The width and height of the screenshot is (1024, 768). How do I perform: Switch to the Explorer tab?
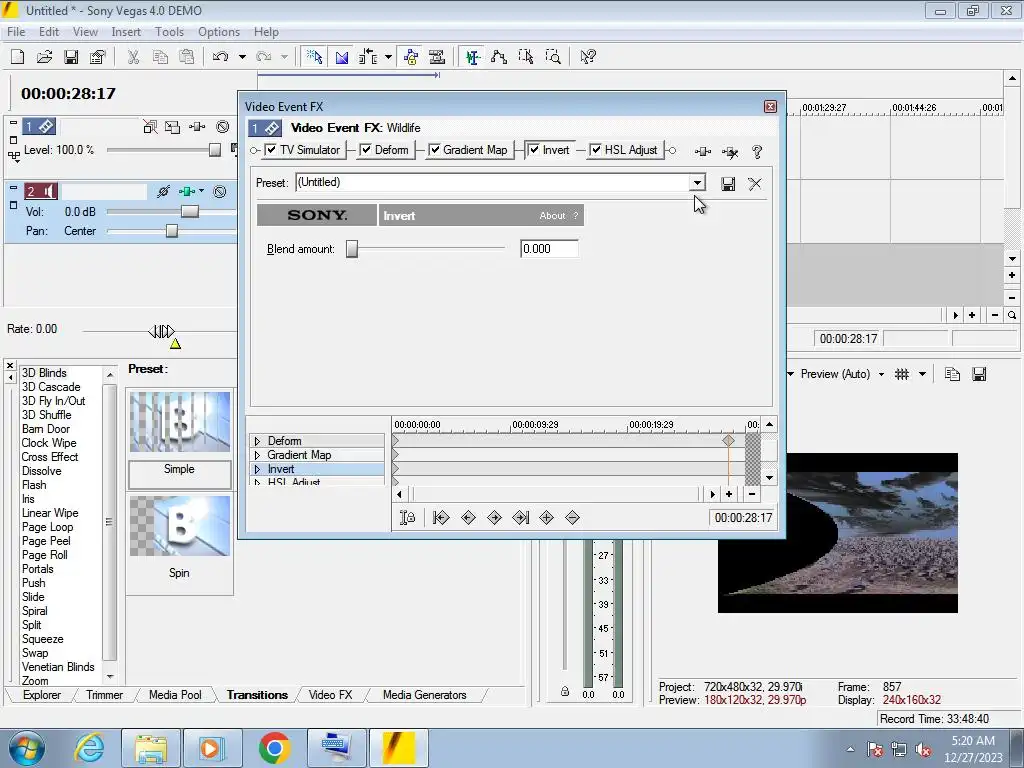coord(42,695)
